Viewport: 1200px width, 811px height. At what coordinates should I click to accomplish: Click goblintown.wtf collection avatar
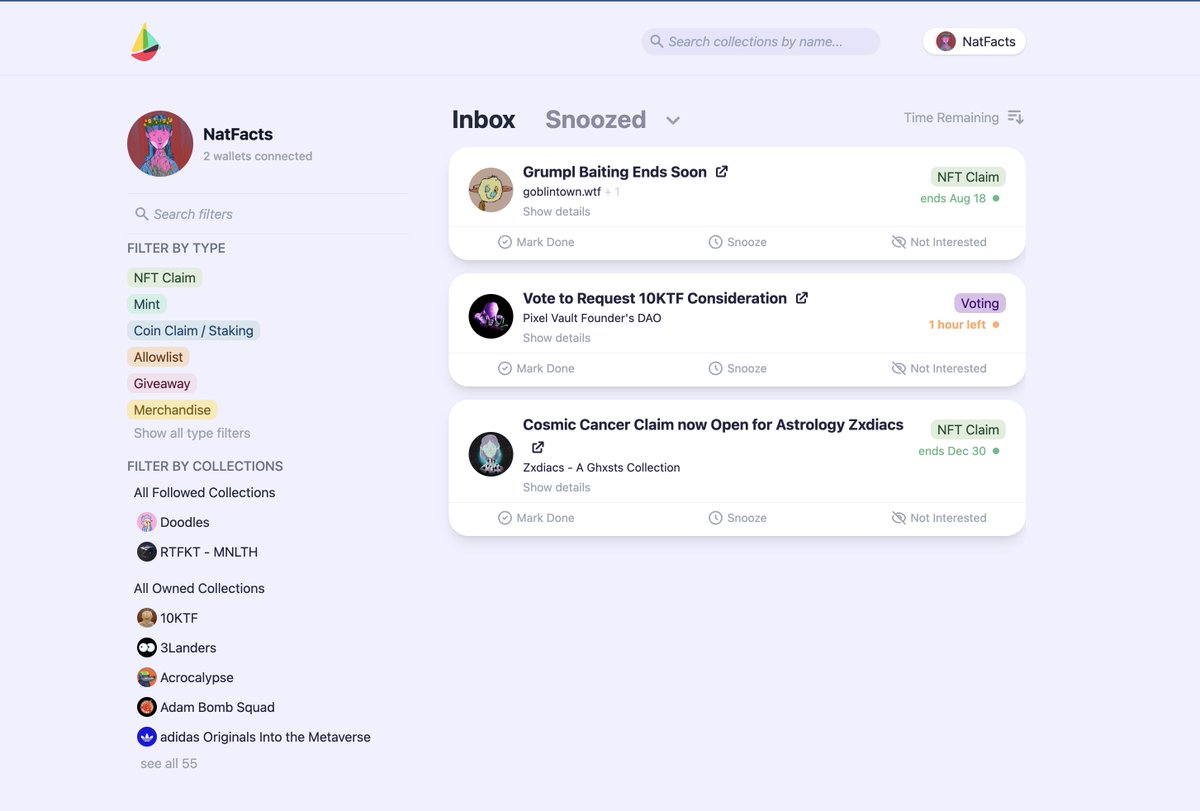click(x=491, y=190)
